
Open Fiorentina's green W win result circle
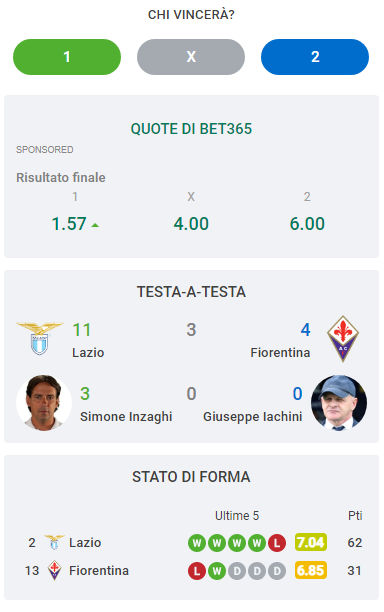[217, 571]
